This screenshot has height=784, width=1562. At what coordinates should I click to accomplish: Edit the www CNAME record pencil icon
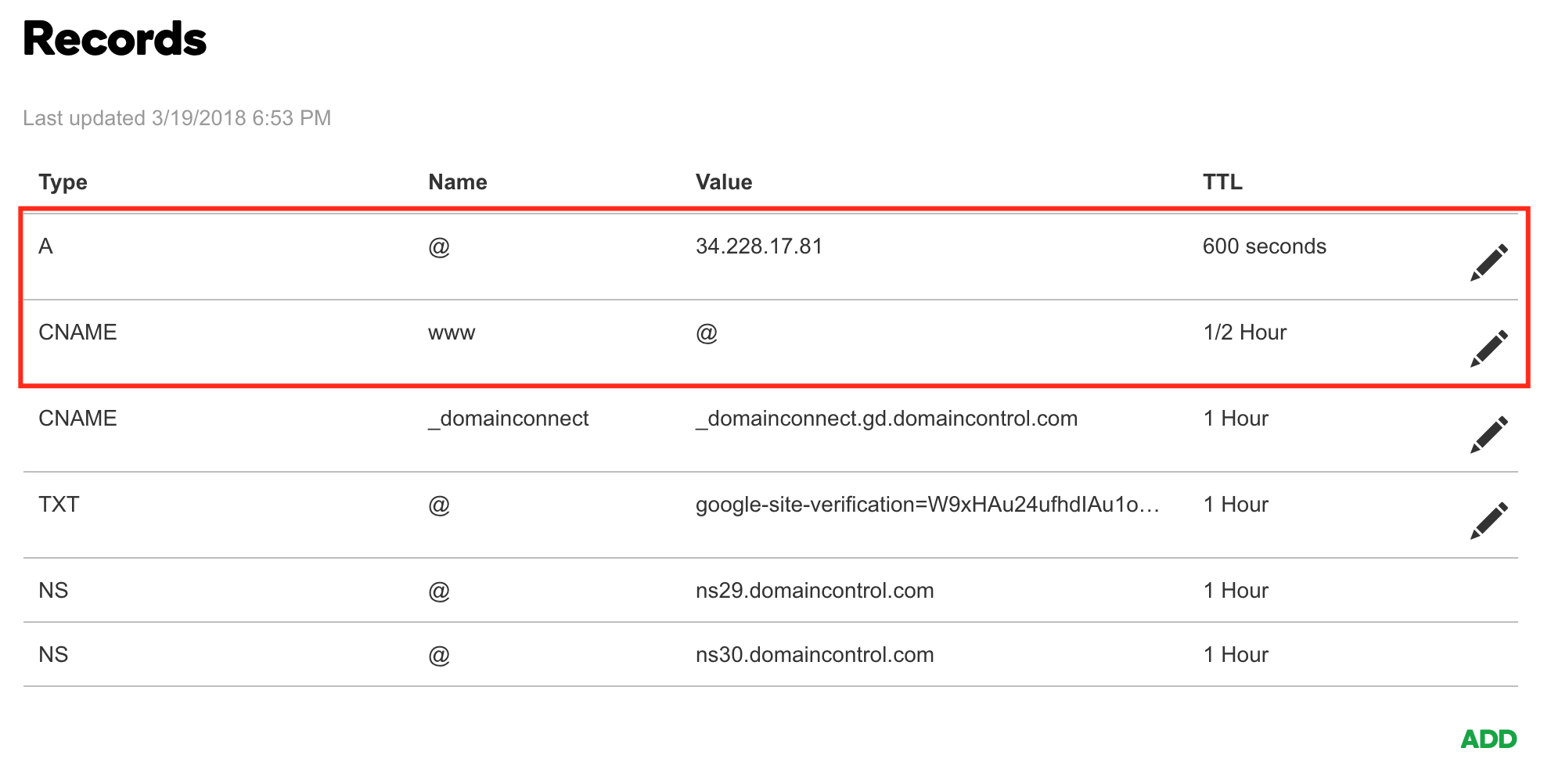1488,349
